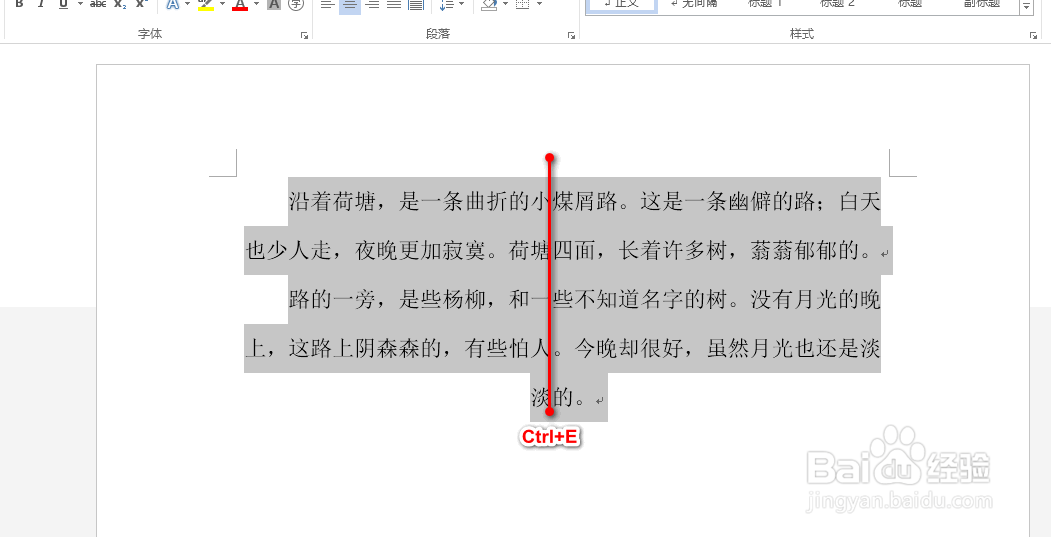Open the 样式 pane launcher
Viewport: 1051px width, 537px height.
1034,35
